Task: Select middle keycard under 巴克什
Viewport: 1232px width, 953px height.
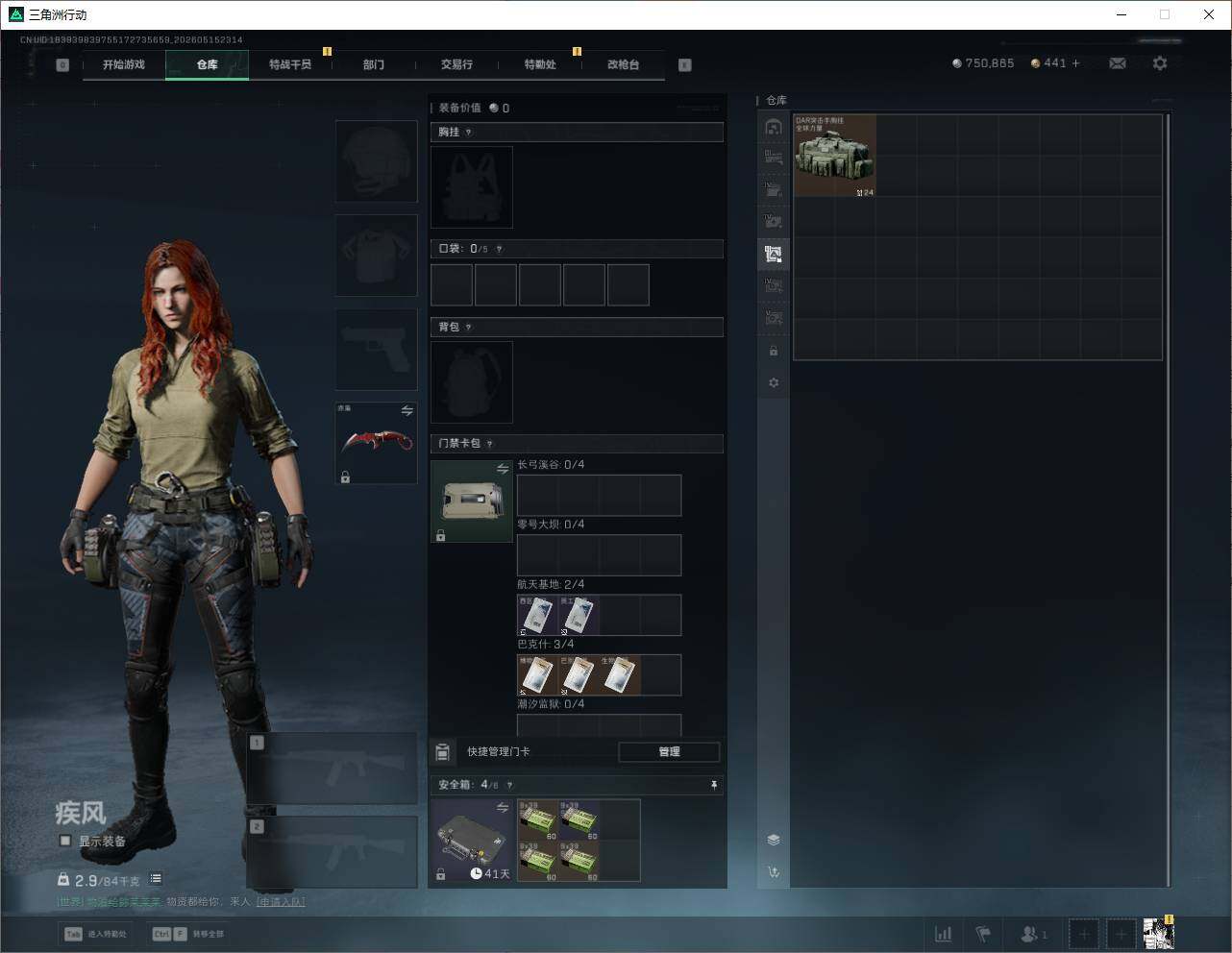Action: [579, 675]
